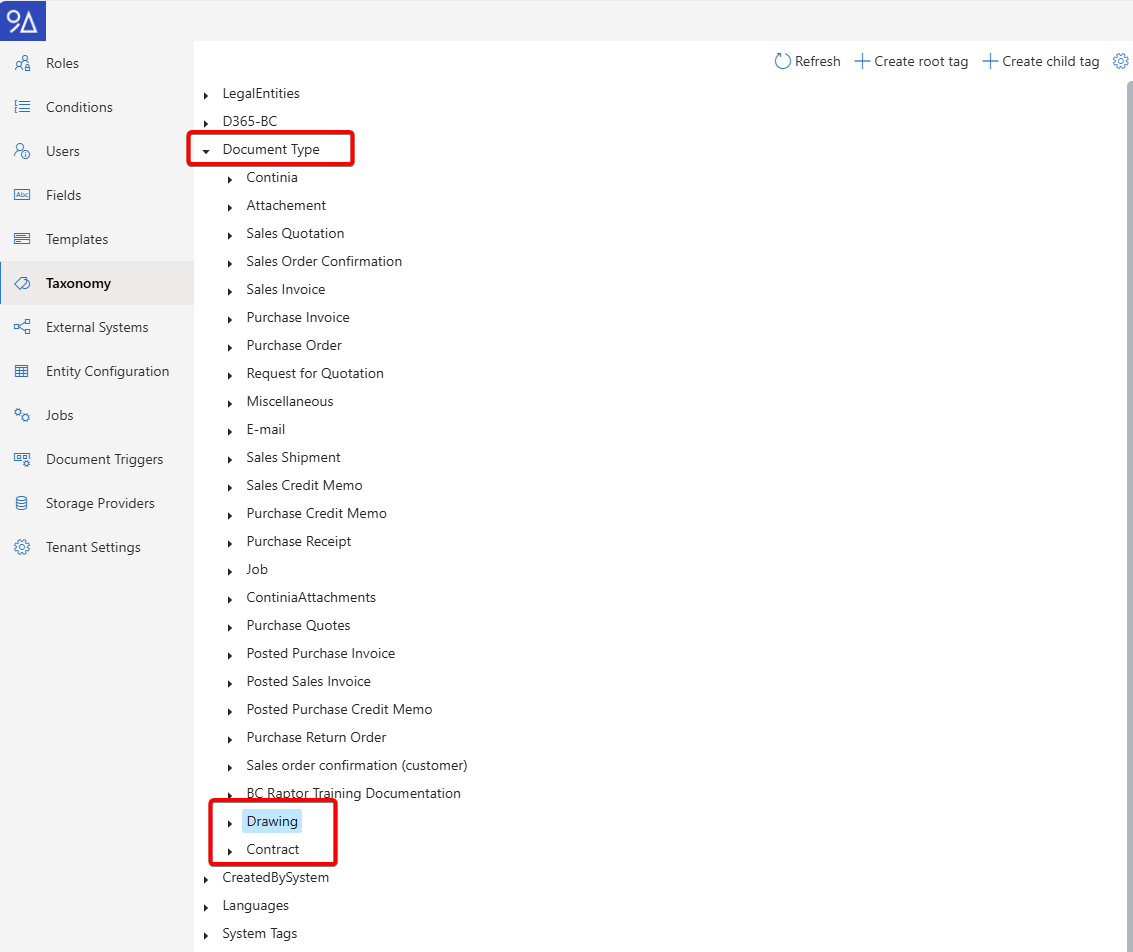Click the Conditions list icon
The width and height of the screenshot is (1133, 952).
click(x=22, y=107)
